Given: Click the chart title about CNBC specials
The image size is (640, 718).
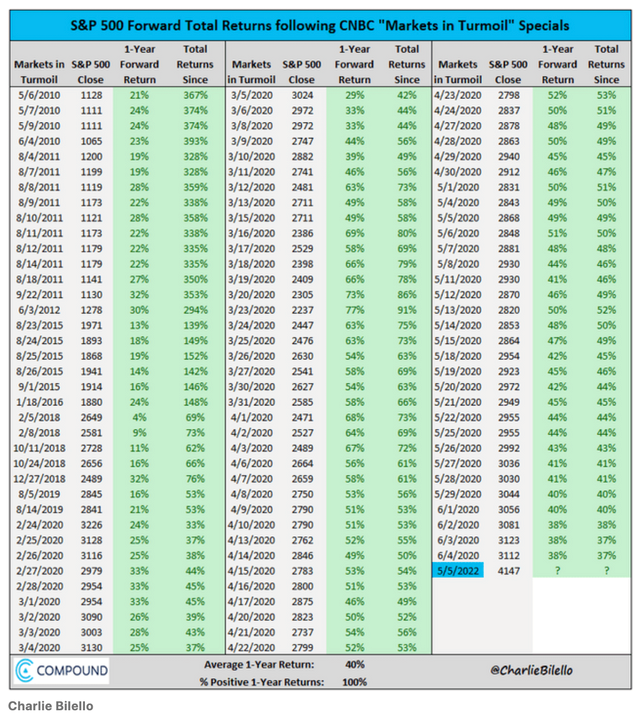Looking at the screenshot, I should pos(320,23).
